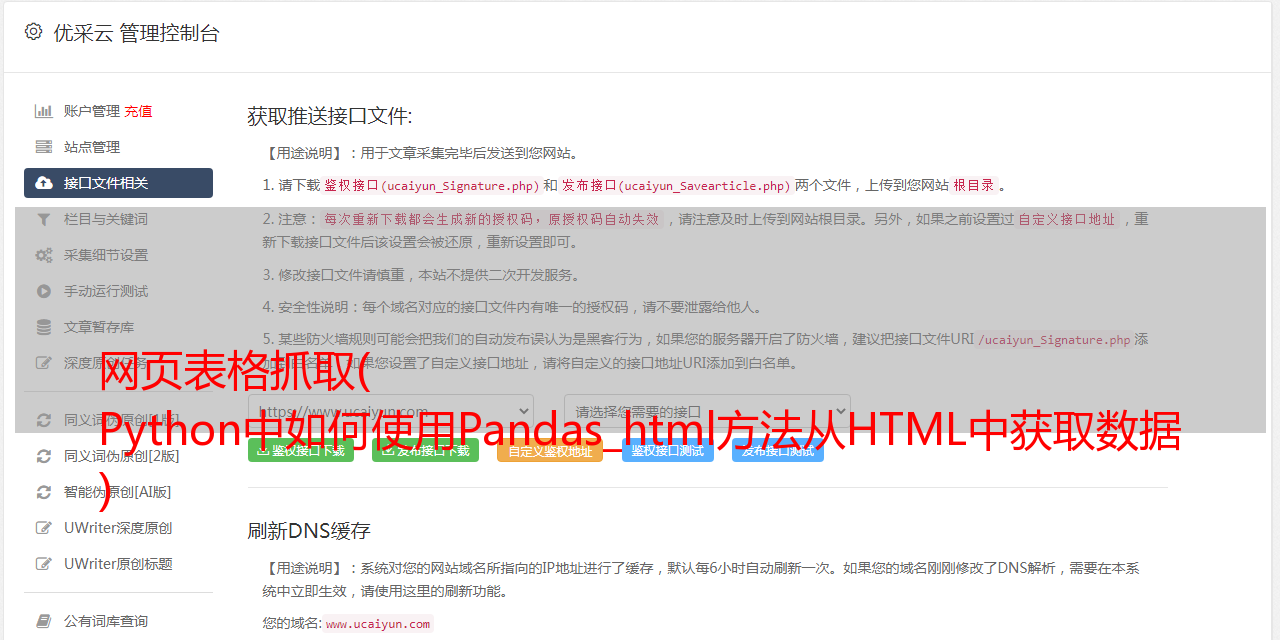This screenshot has height=640, width=1280.
Task: Click the green 鉴权接口下载 button
Action: pos(301,451)
